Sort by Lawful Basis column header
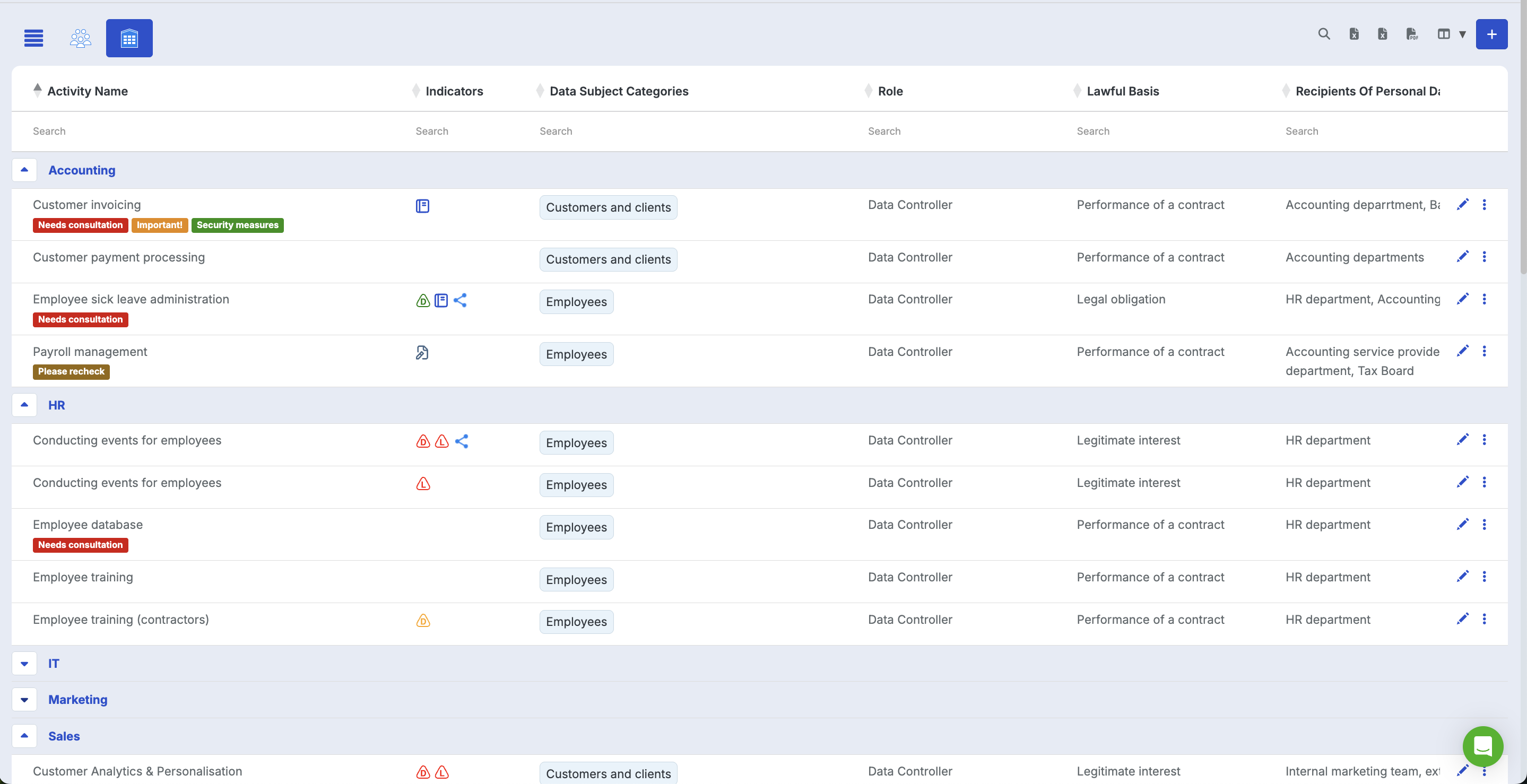 pos(1117,91)
